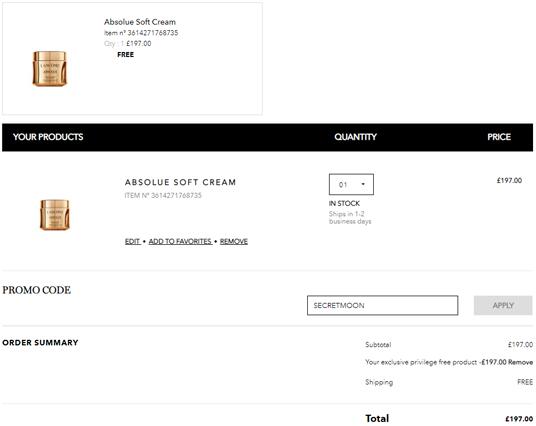Click the ORDER SUMMARY heading

tap(40, 343)
